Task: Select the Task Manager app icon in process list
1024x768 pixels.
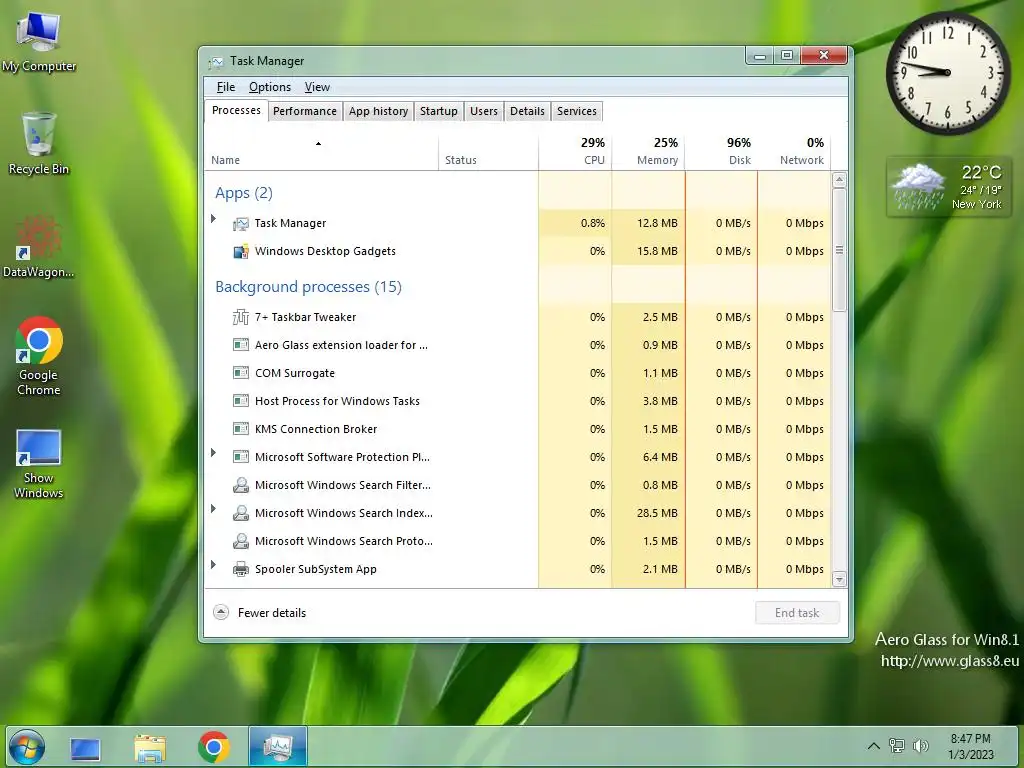Action: pyautogui.click(x=241, y=223)
